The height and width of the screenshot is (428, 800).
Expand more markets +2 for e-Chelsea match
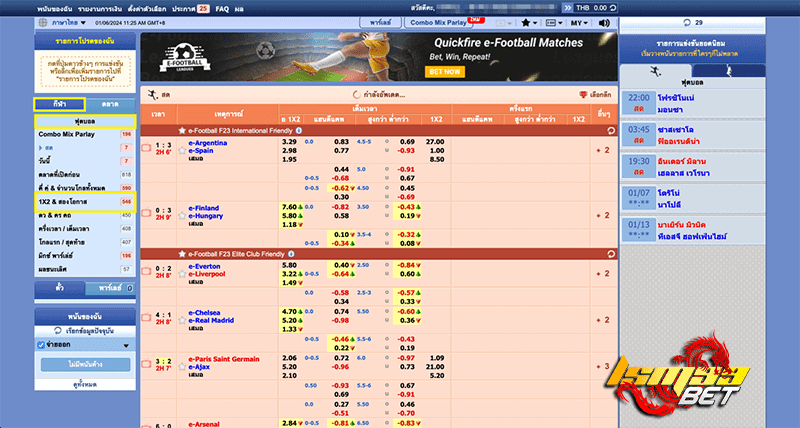(x=603, y=320)
